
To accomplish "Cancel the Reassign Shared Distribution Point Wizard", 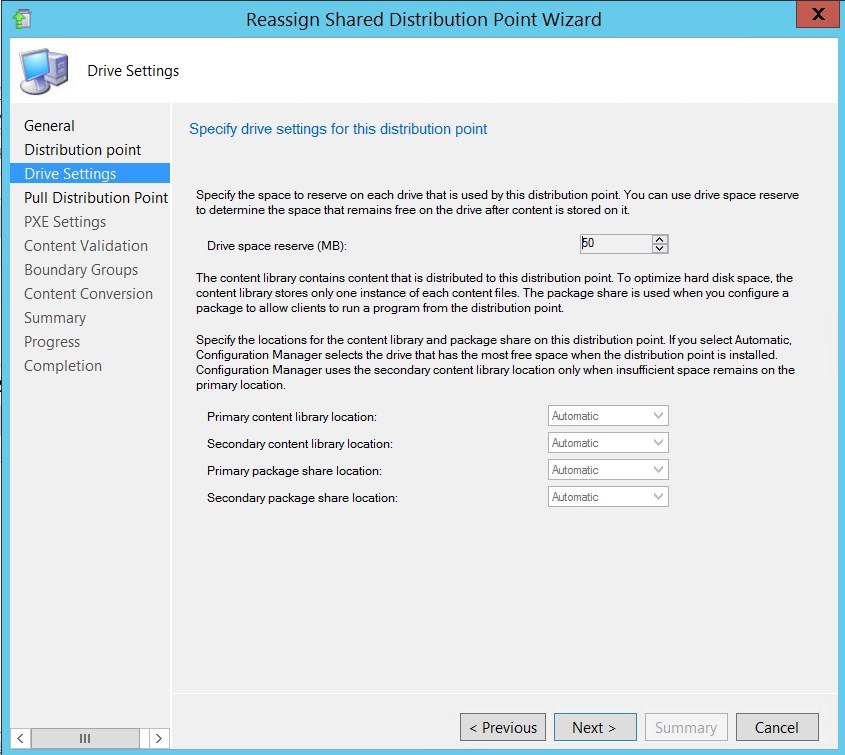I will (x=777, y=727).
